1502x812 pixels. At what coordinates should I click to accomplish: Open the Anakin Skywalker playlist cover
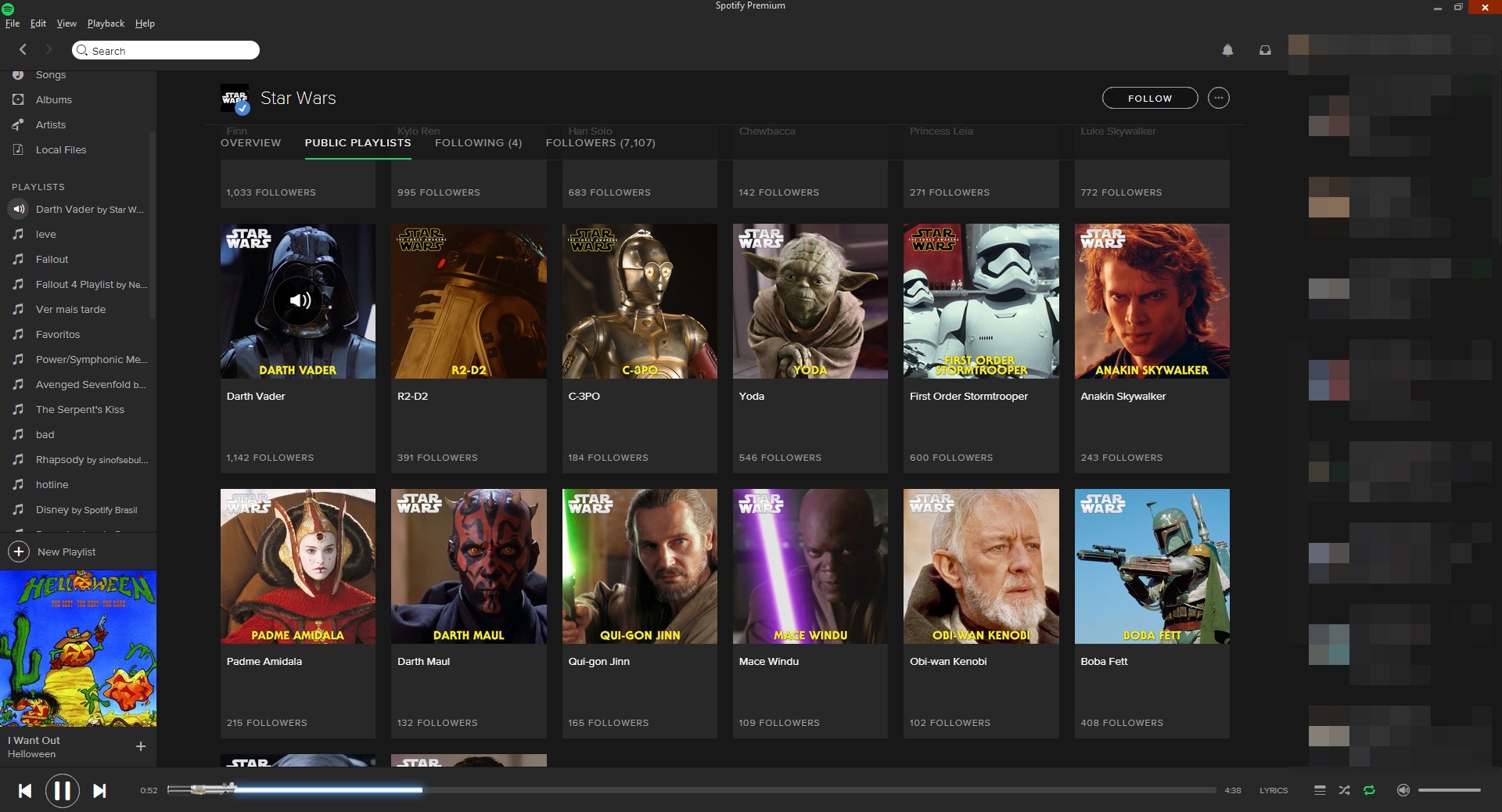click(1152, 301)
